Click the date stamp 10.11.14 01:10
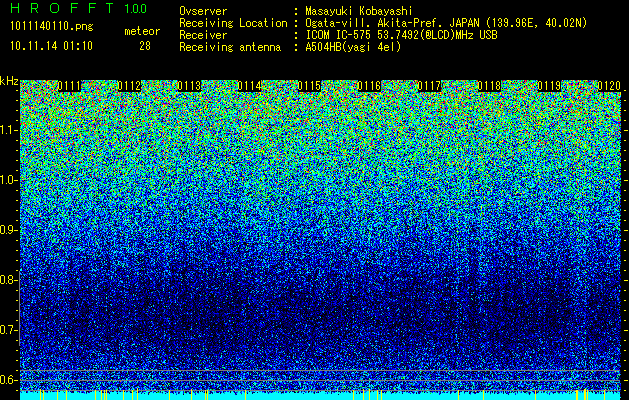 coord(51,46)
